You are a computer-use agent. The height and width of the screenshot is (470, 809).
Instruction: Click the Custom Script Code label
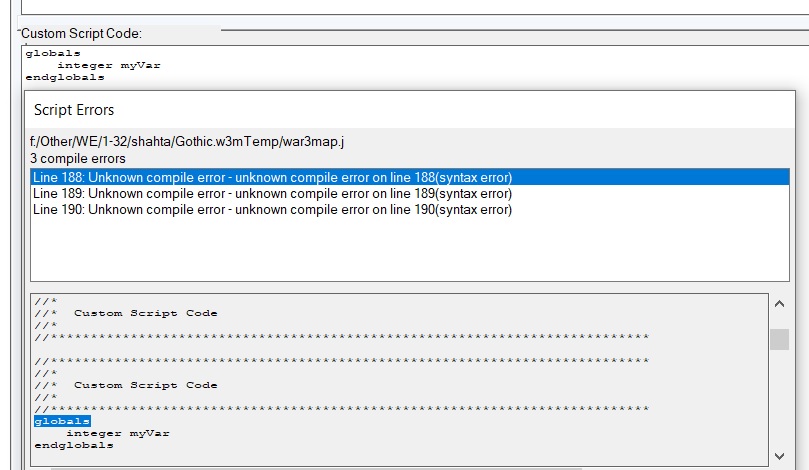pyautogui.click(x=81, y=34)
